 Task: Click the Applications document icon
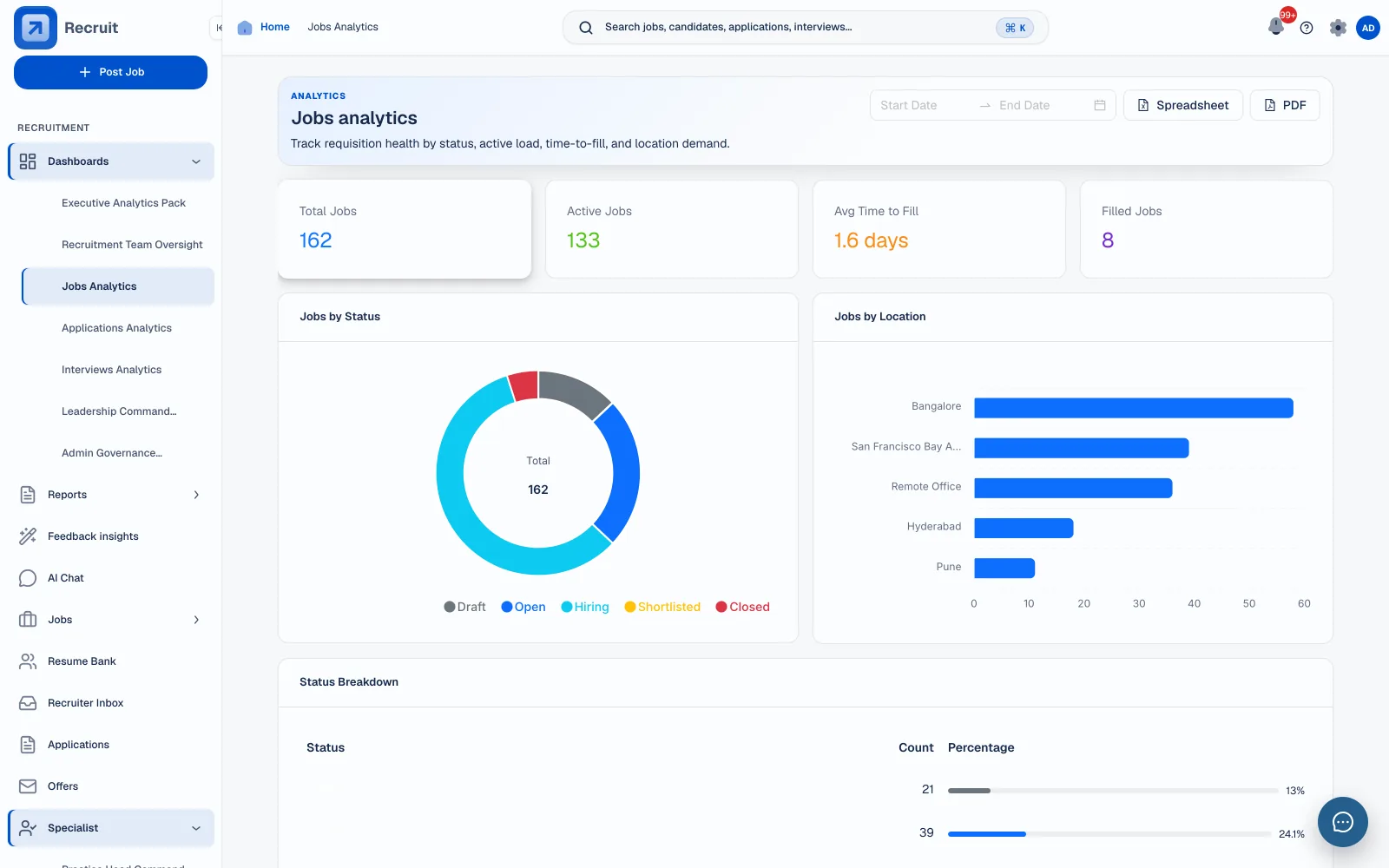point(28,745)
